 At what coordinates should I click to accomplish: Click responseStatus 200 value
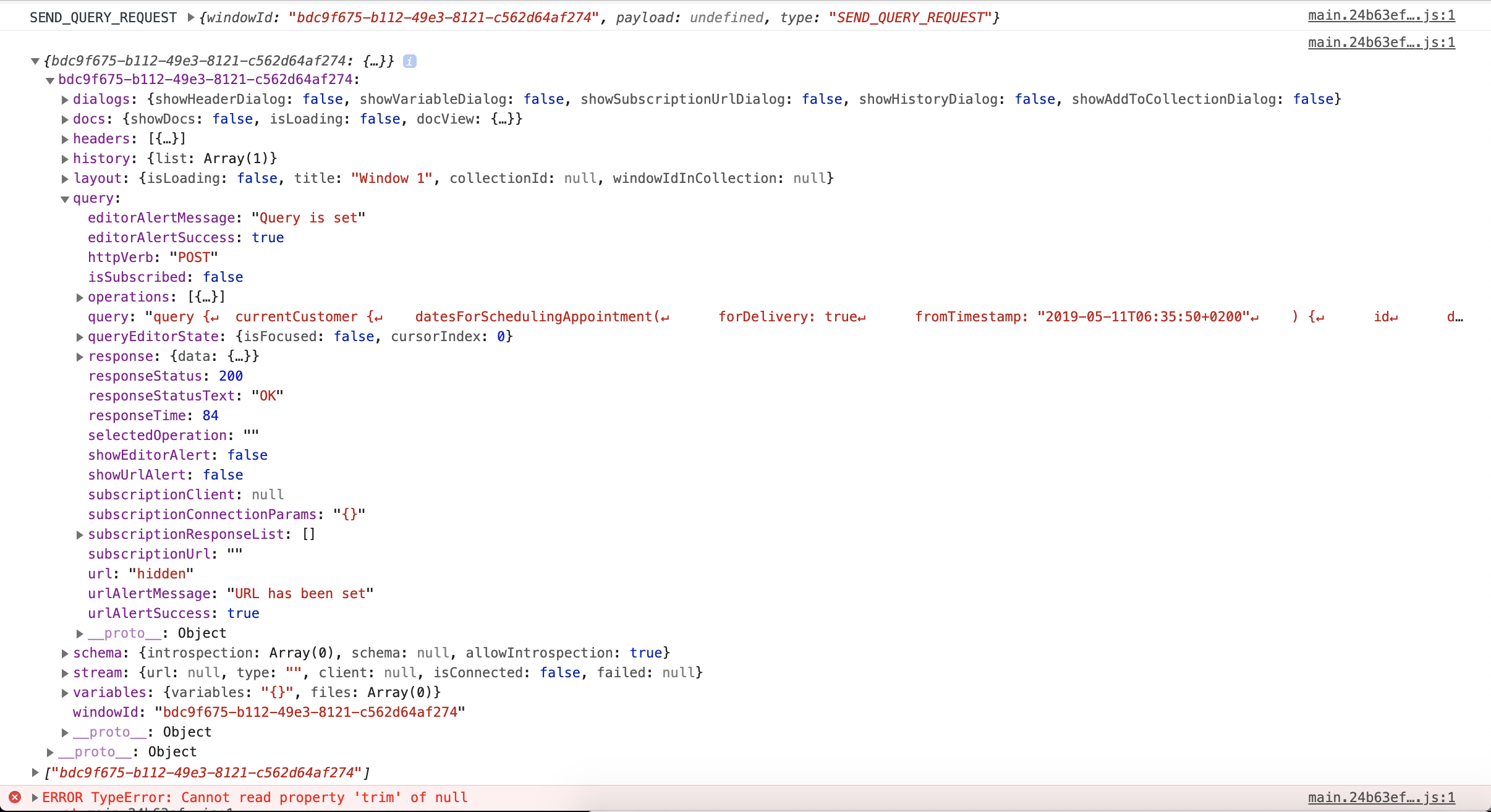(x=231, y=376)
